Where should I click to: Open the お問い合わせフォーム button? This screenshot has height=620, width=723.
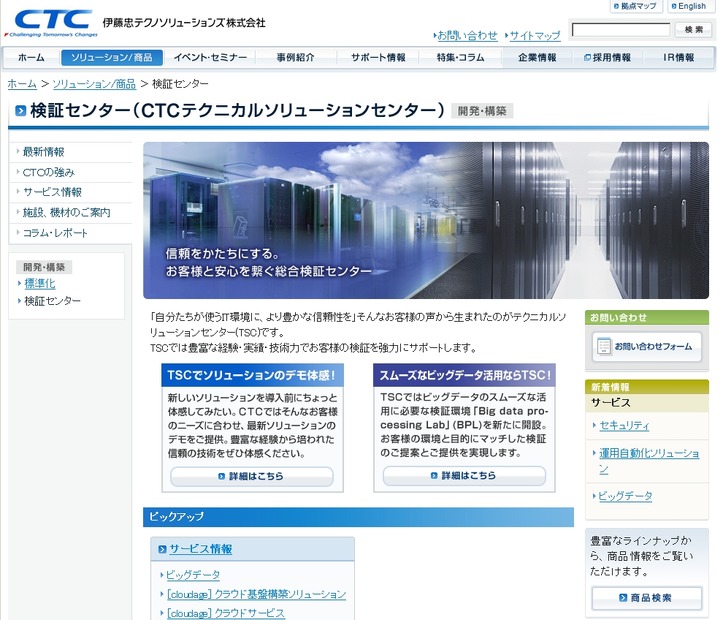tap(646, 346)
